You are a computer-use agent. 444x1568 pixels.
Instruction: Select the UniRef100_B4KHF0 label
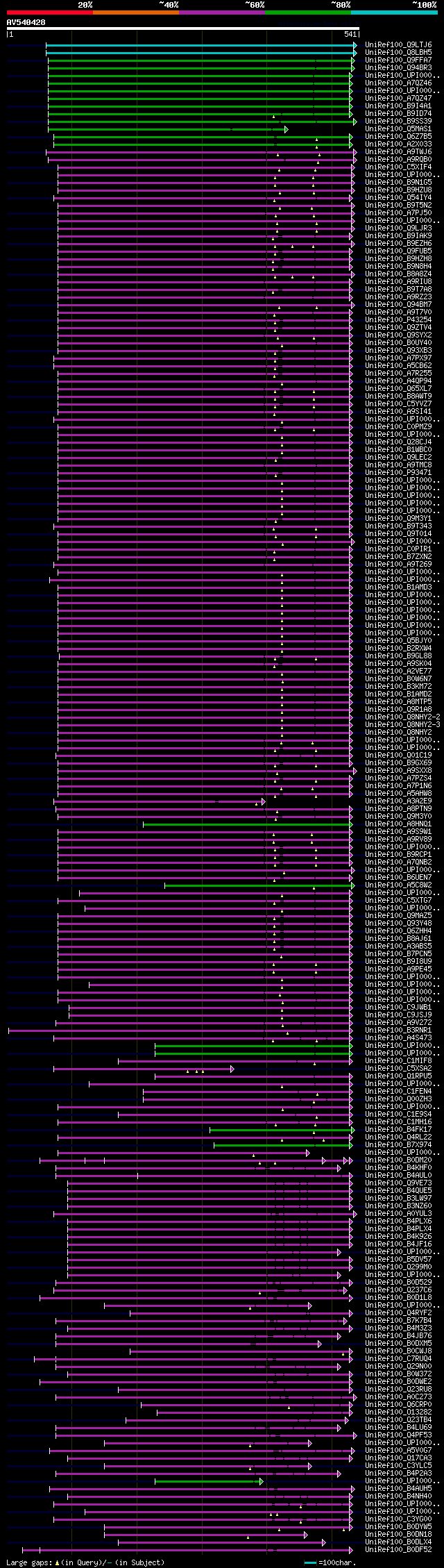tap(398, 1167)
